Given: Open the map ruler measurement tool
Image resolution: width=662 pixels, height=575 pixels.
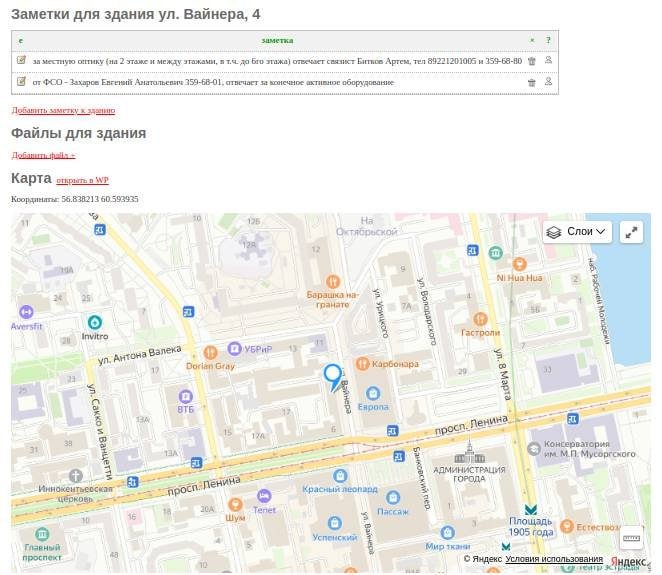Looking at the screenshot, I should (x=631, y=538).
